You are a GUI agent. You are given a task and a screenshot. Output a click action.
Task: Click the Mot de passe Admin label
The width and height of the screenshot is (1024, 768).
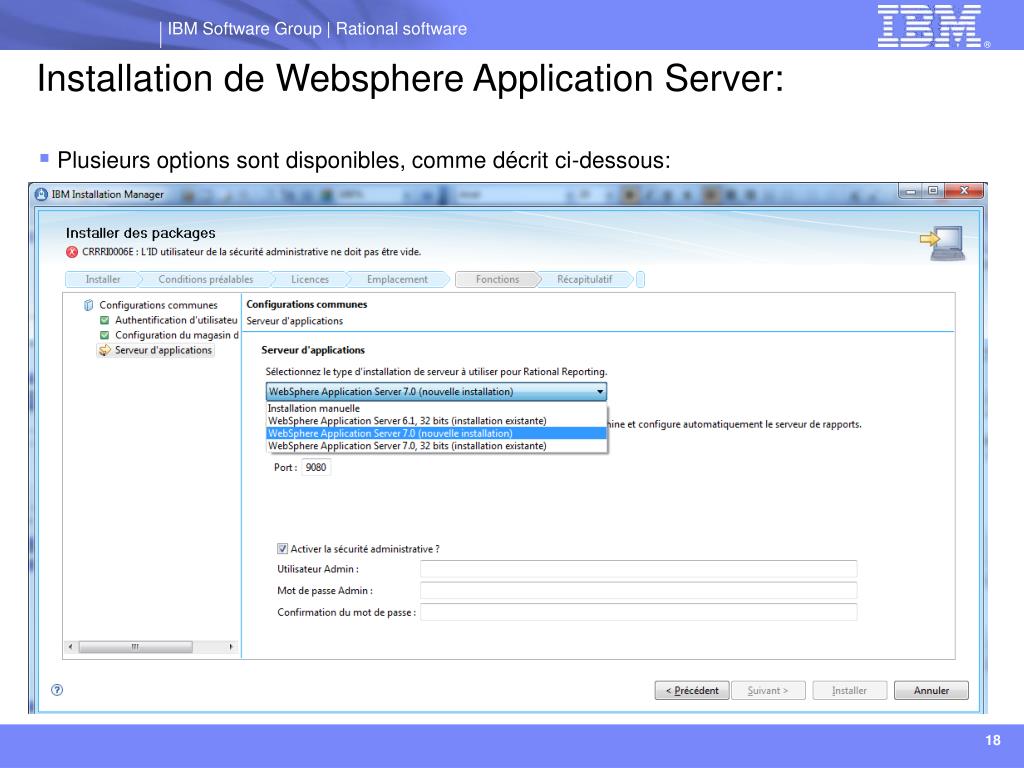(325, 590)
